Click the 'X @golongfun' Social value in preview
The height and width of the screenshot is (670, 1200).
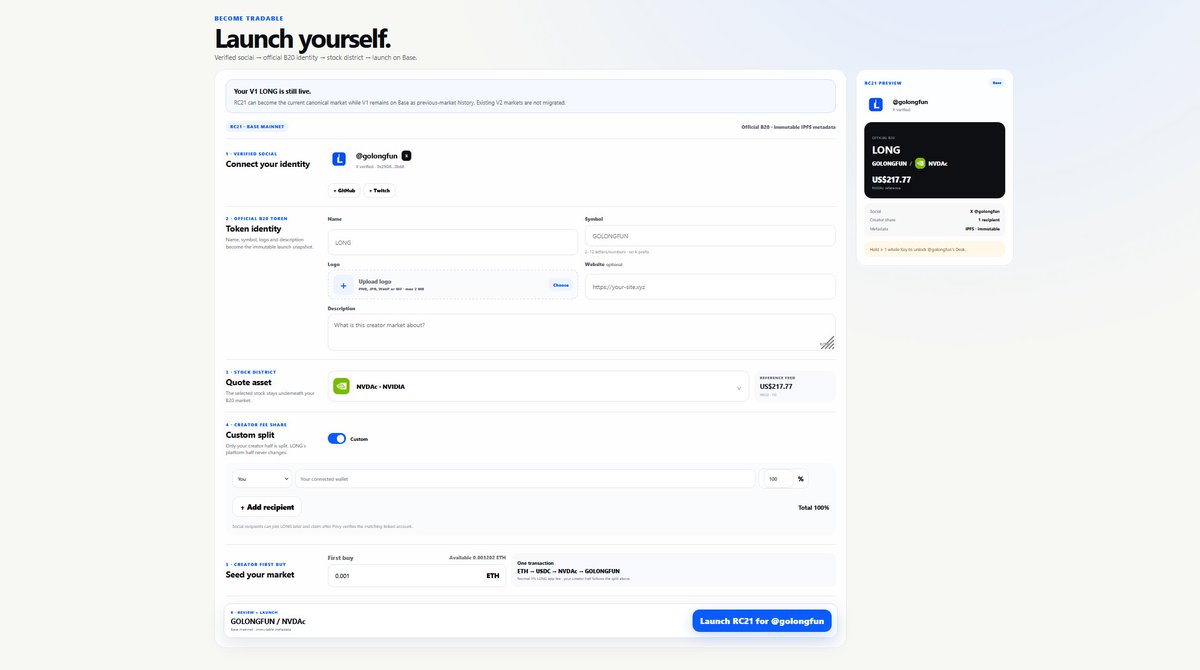(x=985, y=211)
